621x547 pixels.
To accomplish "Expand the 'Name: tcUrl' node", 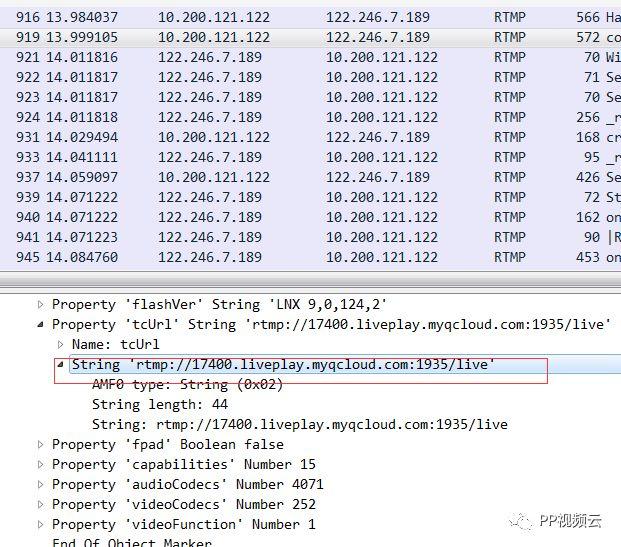I will (61, 344).
